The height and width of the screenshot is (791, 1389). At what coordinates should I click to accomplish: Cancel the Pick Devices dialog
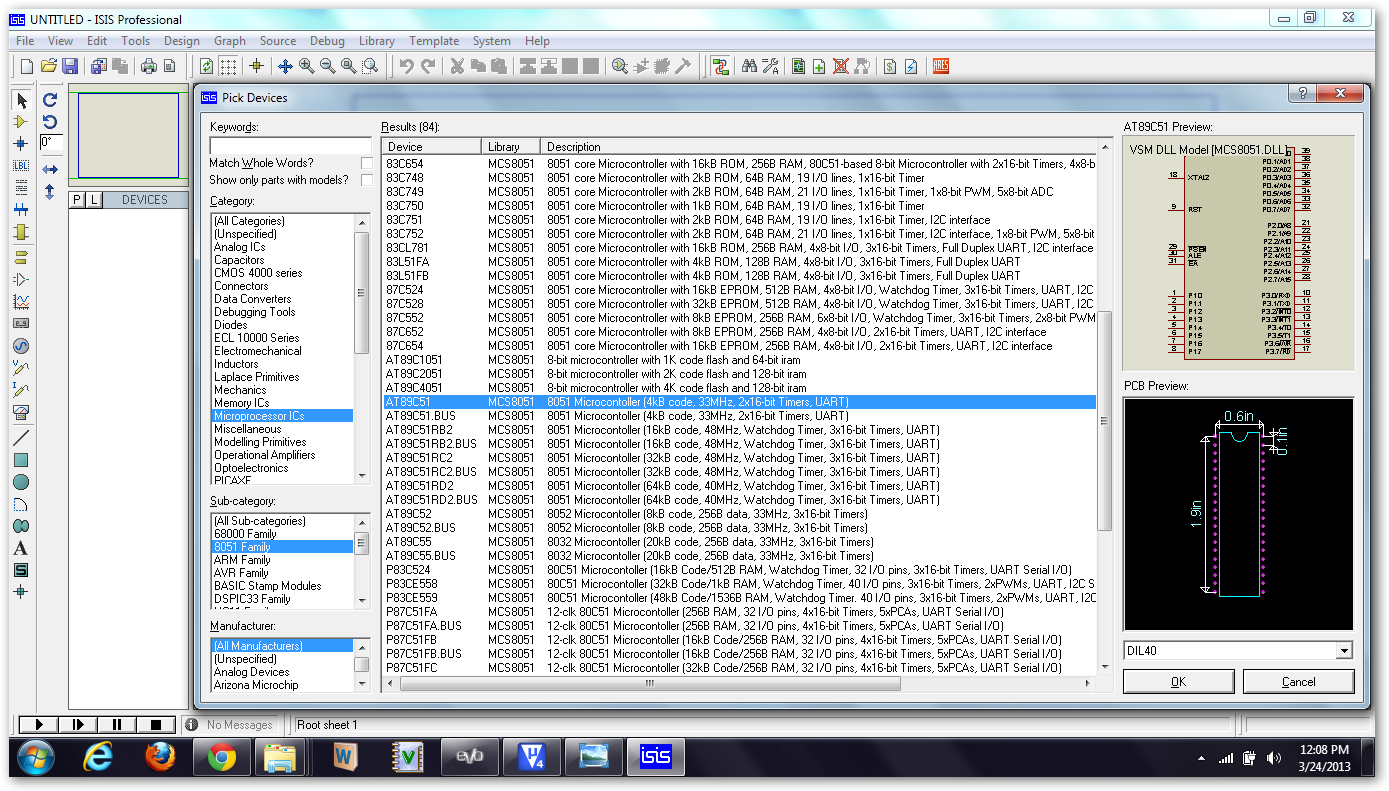[1298, 681]
